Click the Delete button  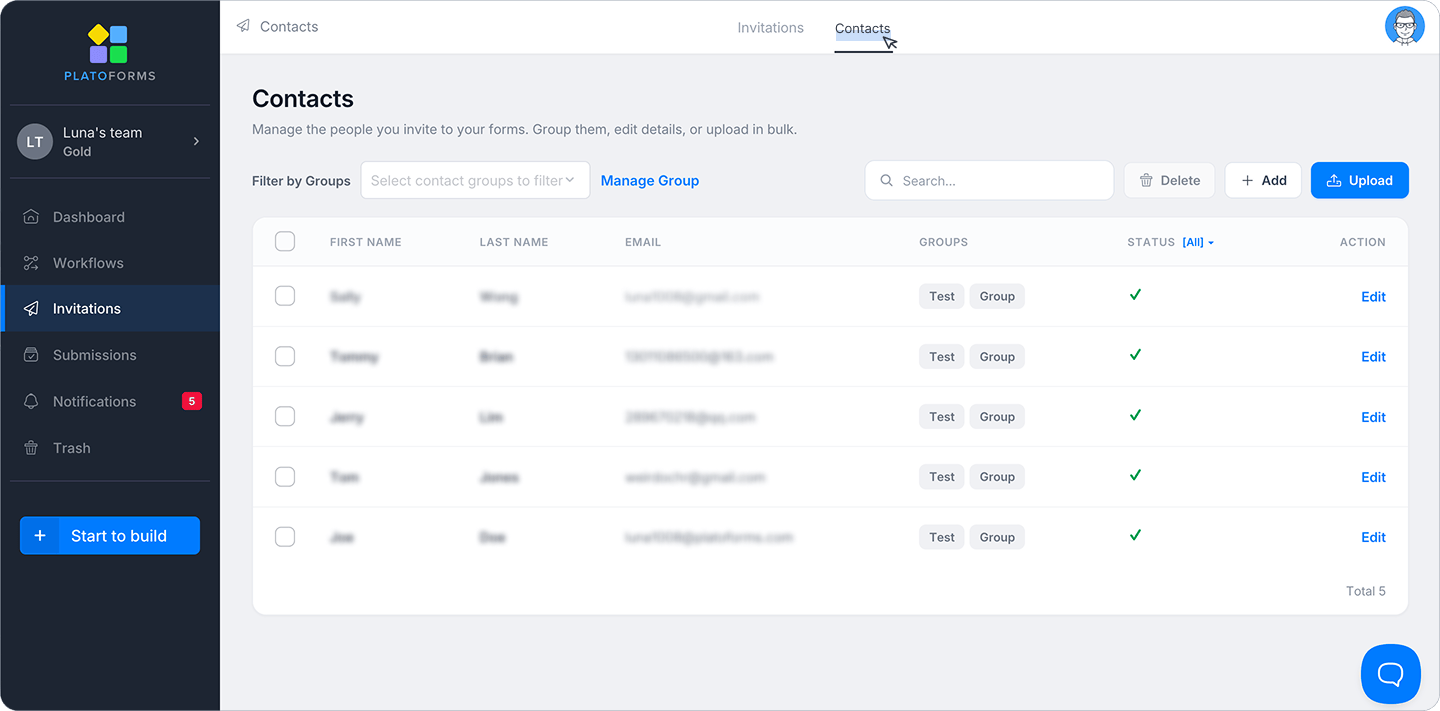click(1170, 180)
